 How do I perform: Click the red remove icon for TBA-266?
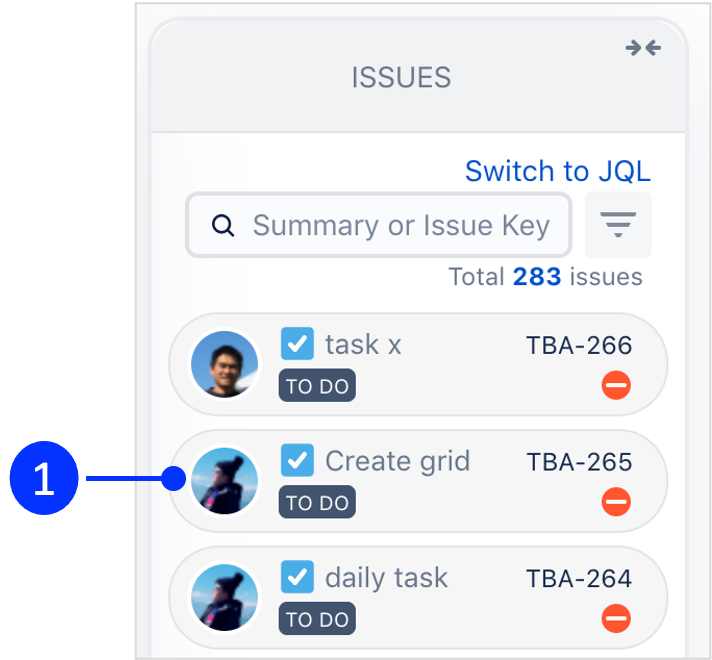(x=616, y=385)
